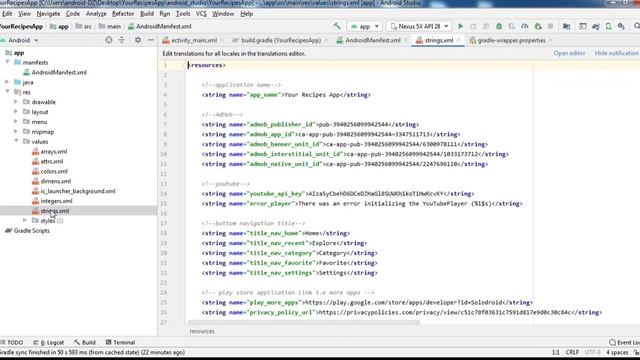Click the Run with Coverage icon

[x=512, y=26]
